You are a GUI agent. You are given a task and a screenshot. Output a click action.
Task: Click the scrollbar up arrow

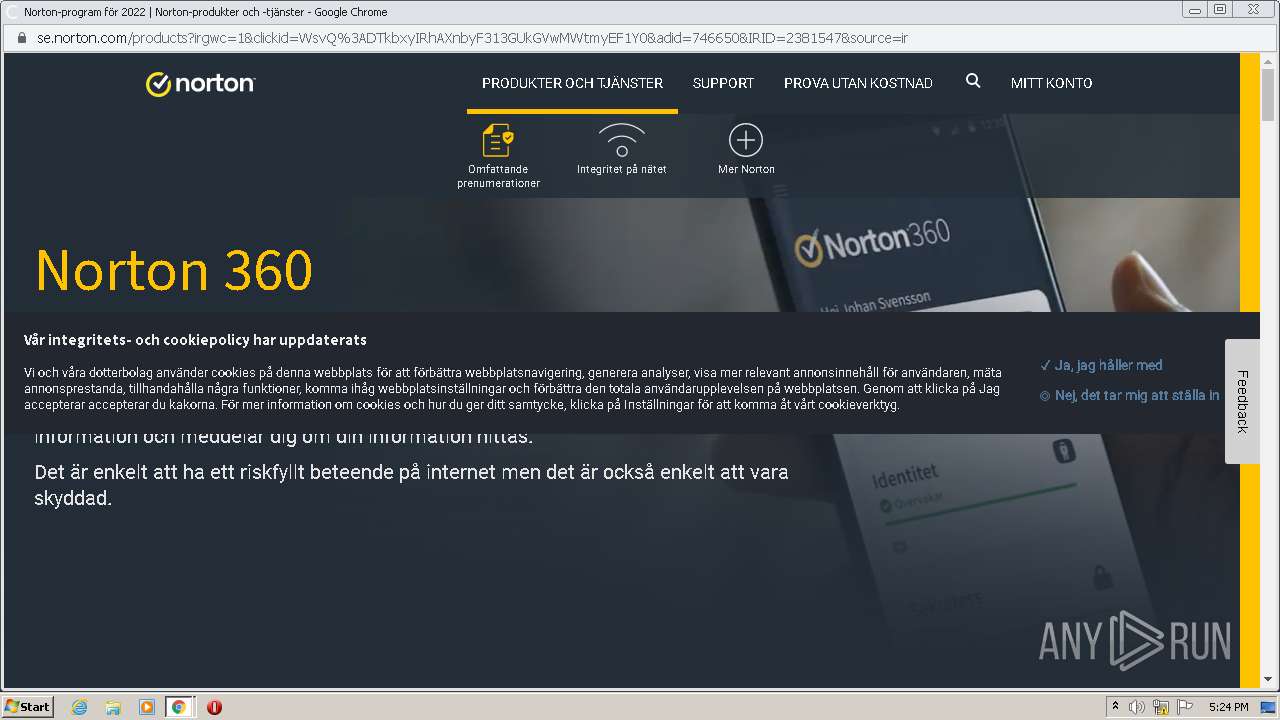point(1268,60)
